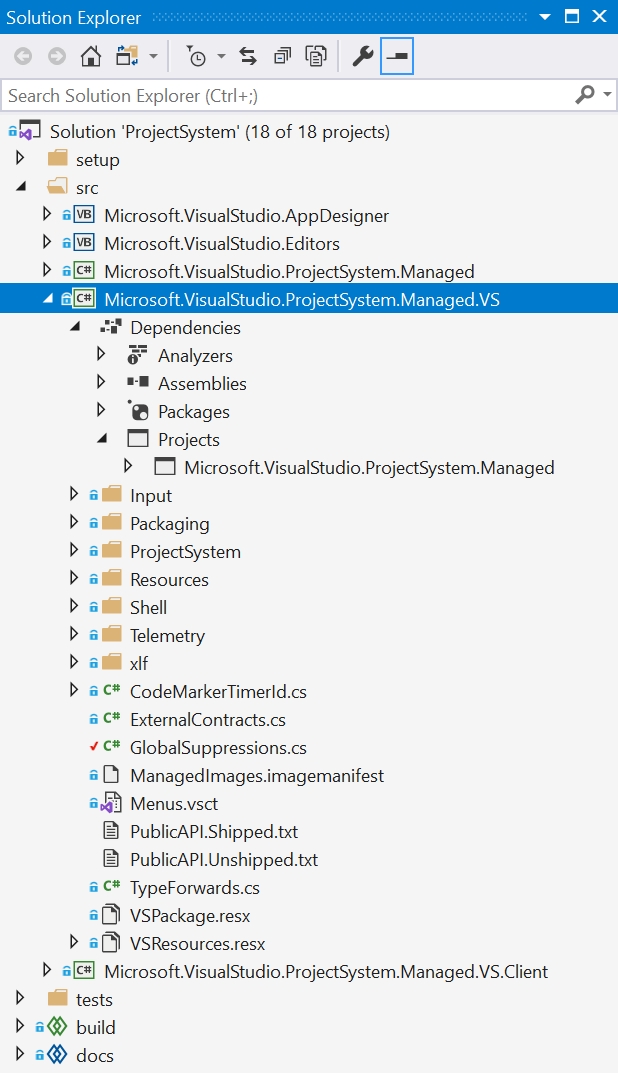Screen dimensions: 618x1073
Task: Select the Solution 'ProjectSystem' root node
Action: pyautogui.click(x=220, y=131)
